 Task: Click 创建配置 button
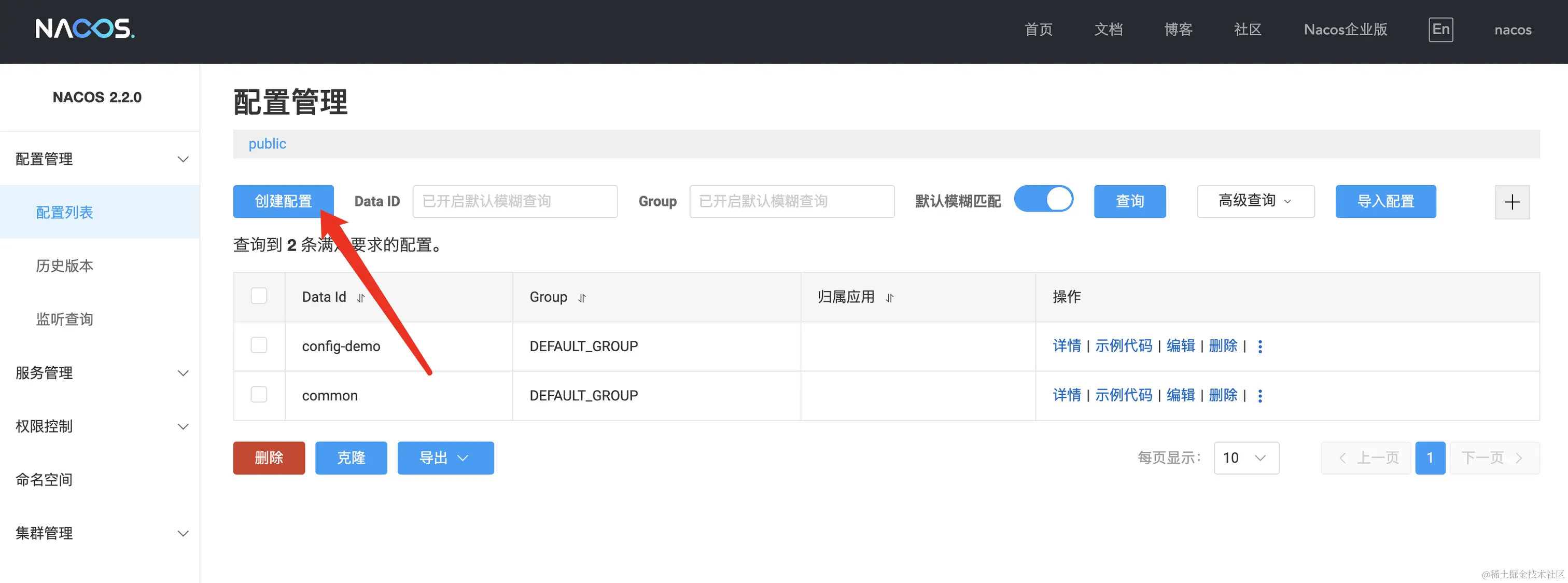[283, 201]
